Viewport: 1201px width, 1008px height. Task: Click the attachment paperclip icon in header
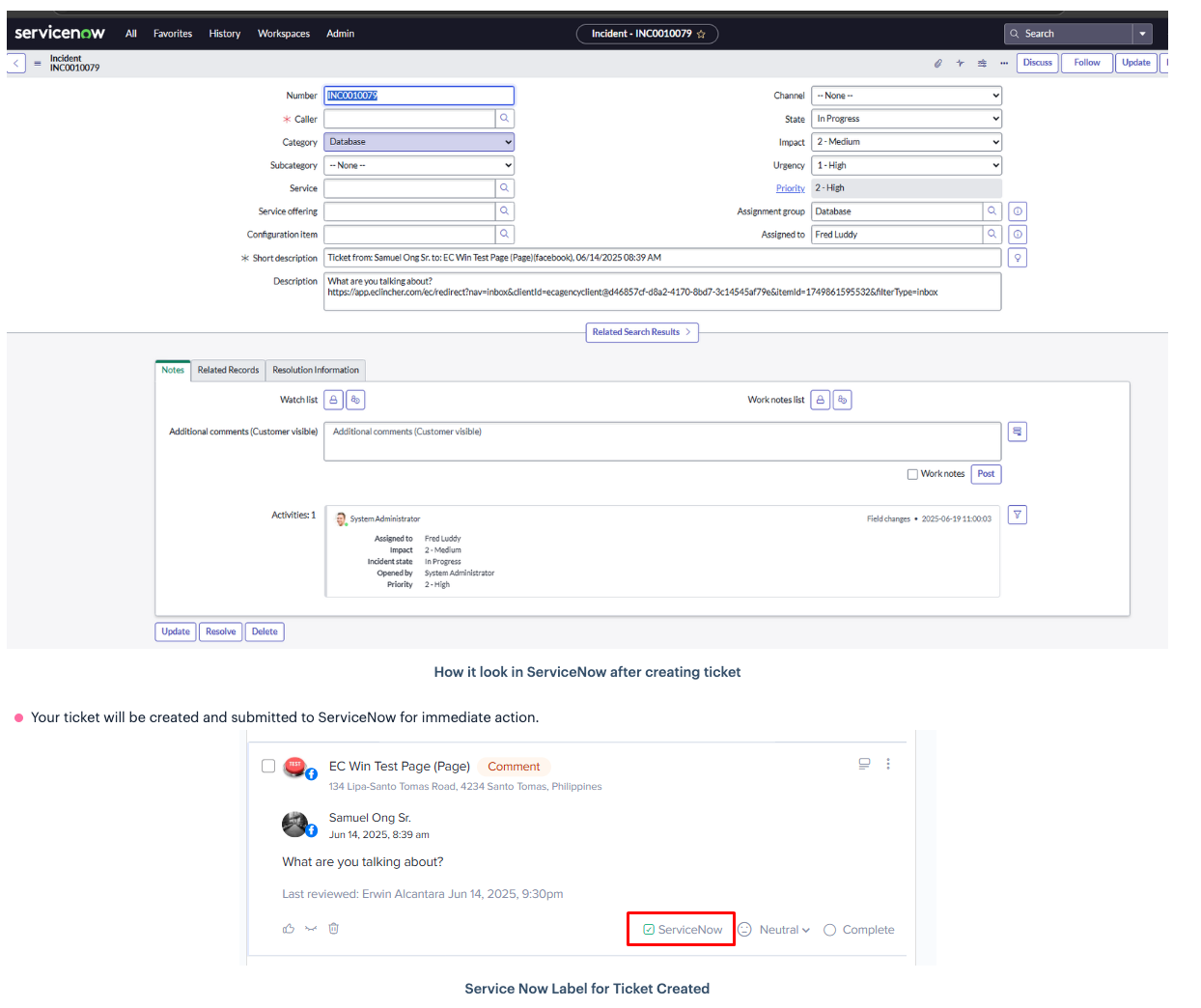pyautogui.click(x=937, y=63)
